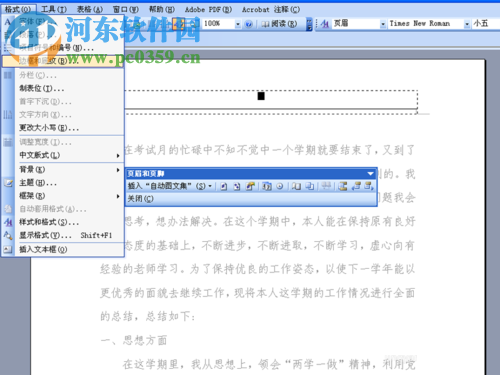The image size is (500, 375).
Task: Open the style dropdown showing 页眉
Action: click(x=383, y=24)
